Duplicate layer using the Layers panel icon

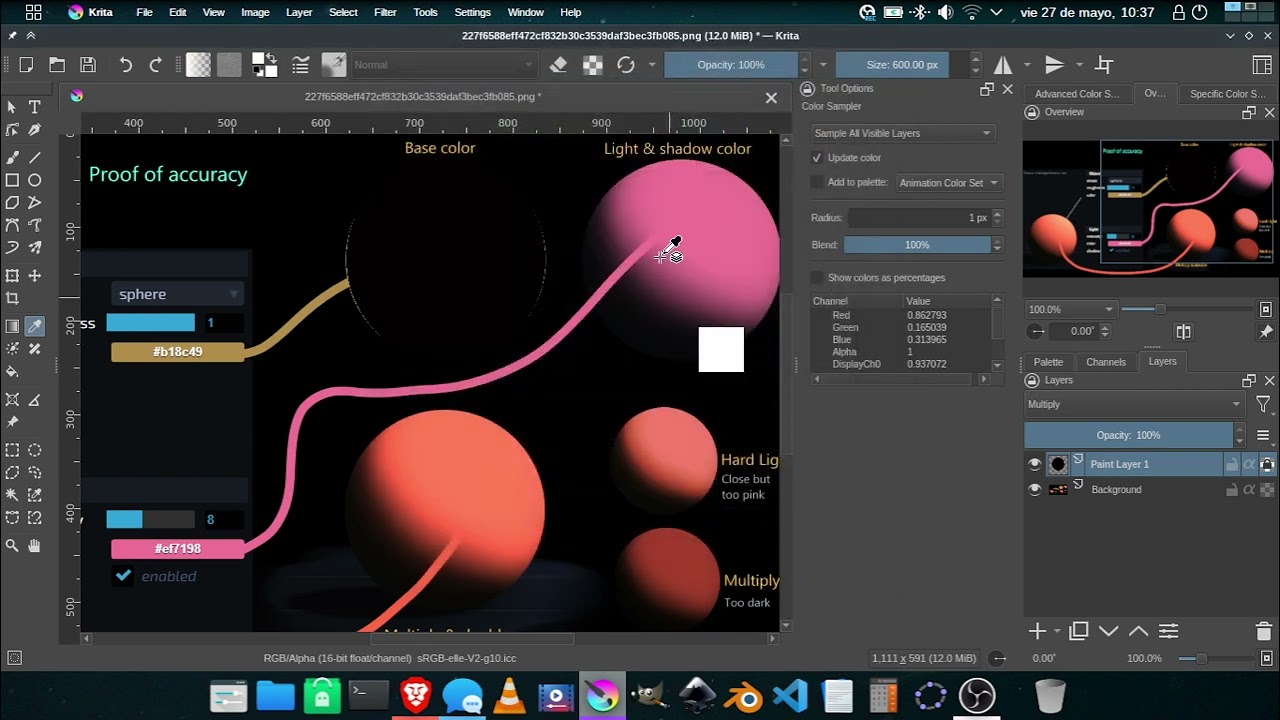tap(1078, 631)
